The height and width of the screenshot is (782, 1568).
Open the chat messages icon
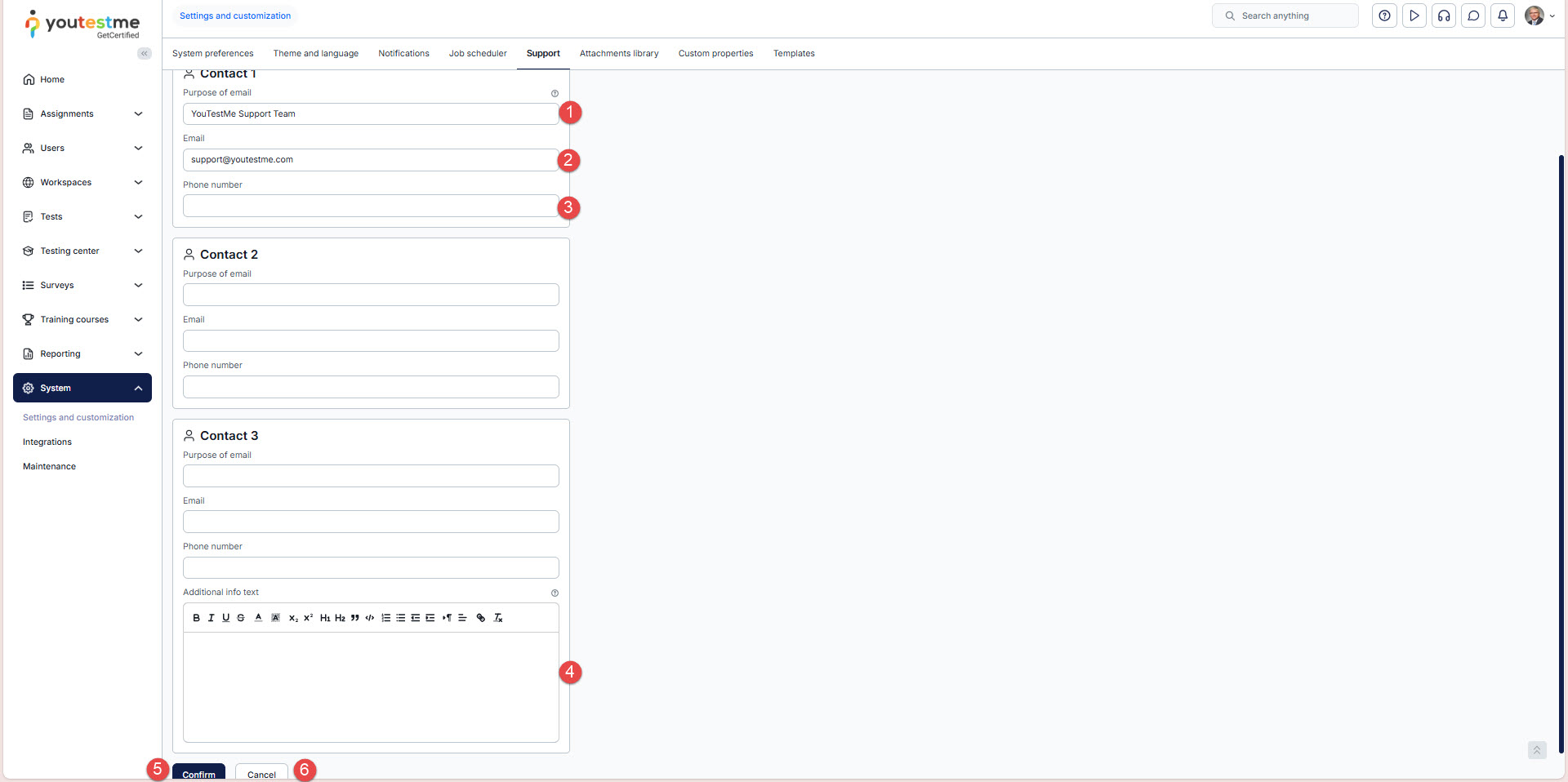pyautogui.click(x=1473, y=16)
